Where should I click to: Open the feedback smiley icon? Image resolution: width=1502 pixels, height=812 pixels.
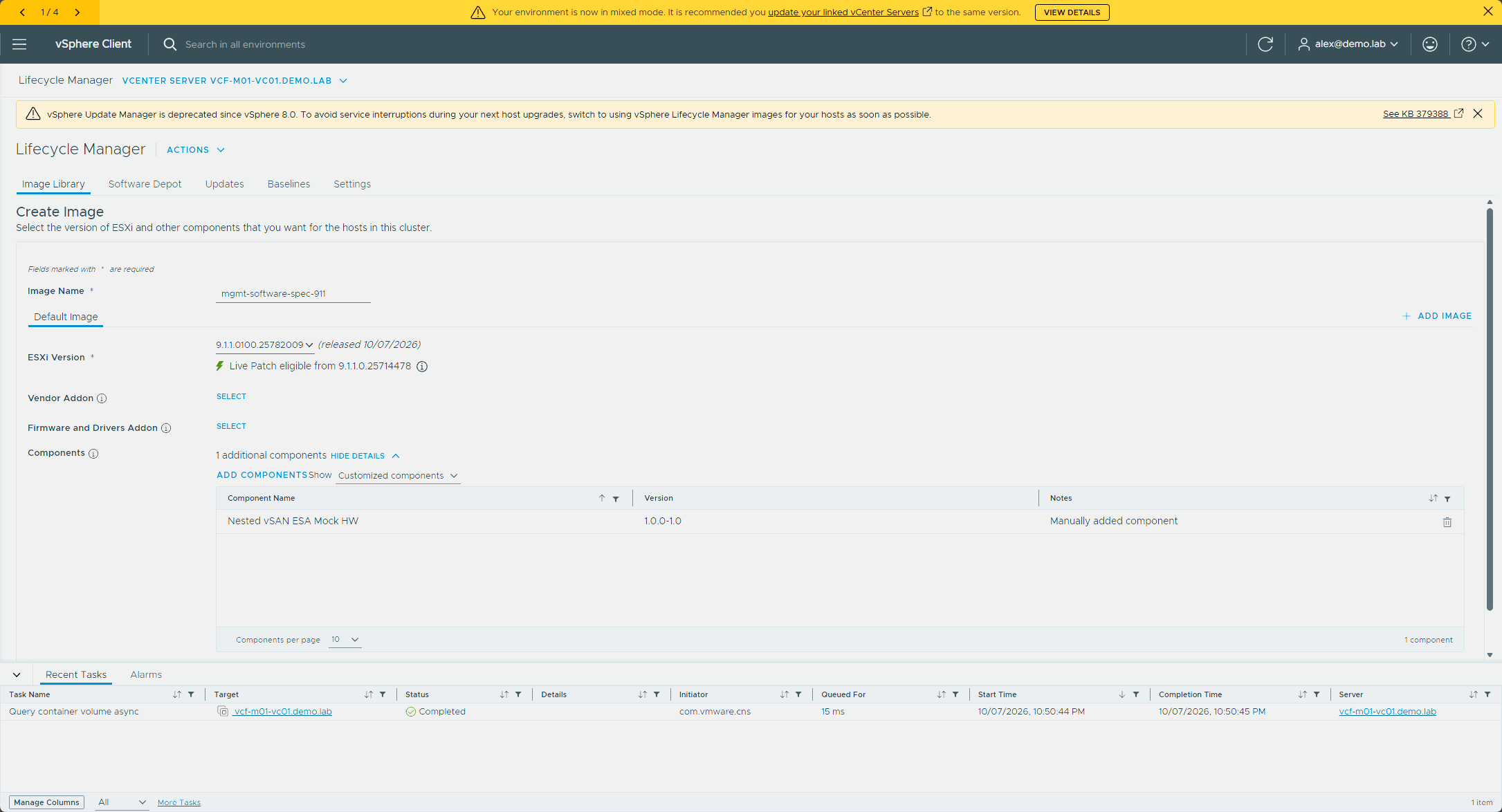1430,44
